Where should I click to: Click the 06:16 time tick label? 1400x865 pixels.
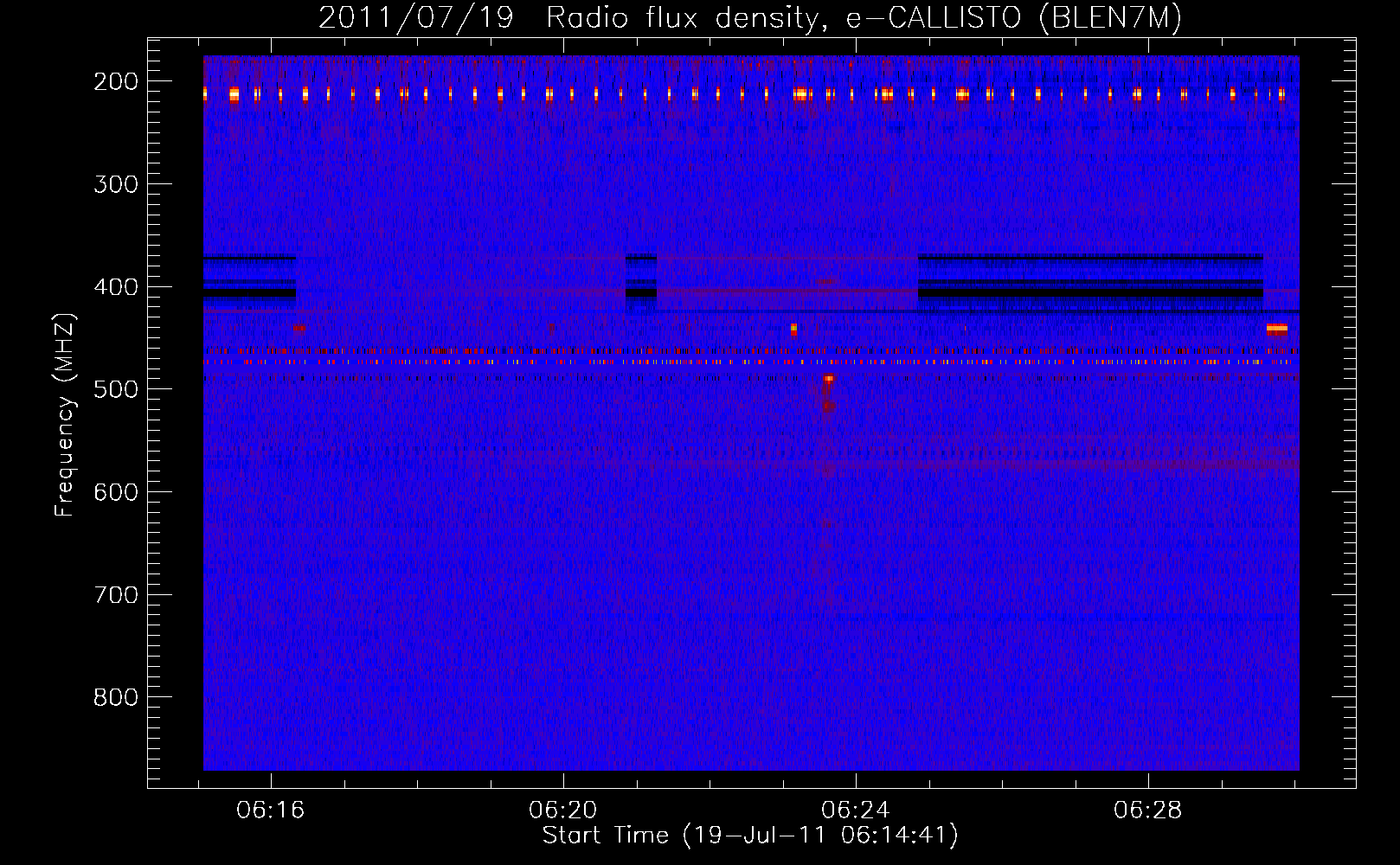click(271, 811)
